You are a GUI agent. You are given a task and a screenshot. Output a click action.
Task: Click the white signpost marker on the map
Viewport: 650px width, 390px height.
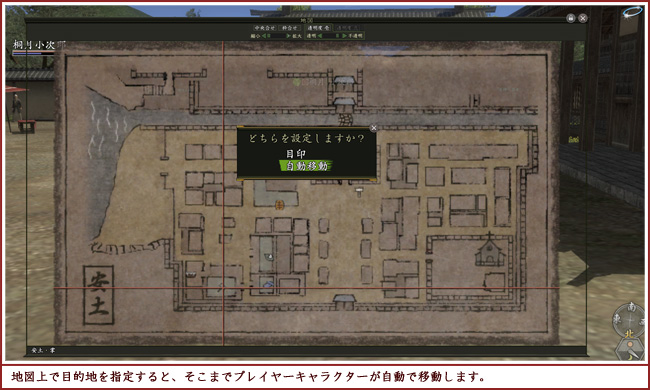tap(359, 191)
